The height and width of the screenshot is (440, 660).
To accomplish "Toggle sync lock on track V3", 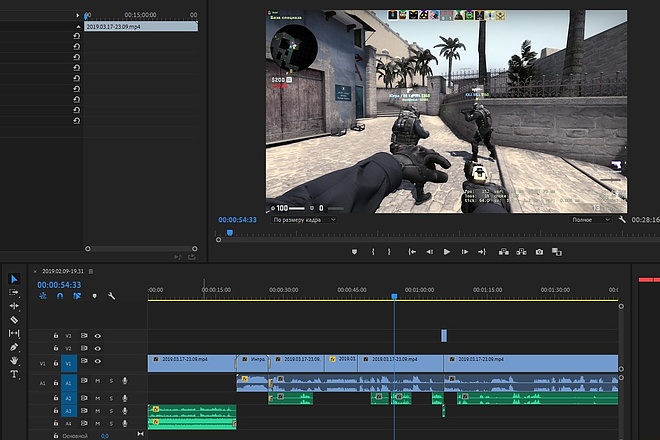I will click(84, 336).
